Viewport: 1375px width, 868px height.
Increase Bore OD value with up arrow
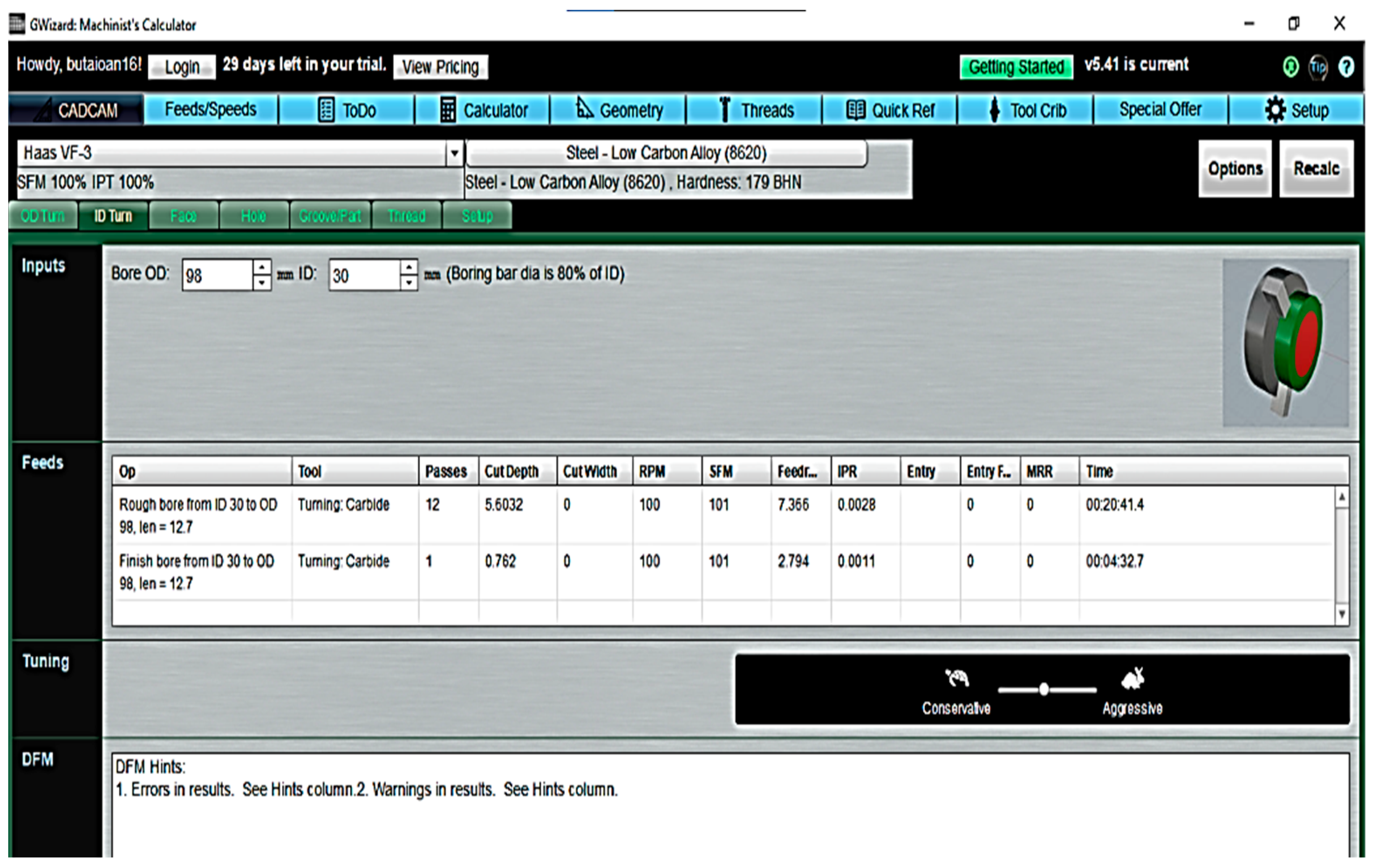[262, 267]
